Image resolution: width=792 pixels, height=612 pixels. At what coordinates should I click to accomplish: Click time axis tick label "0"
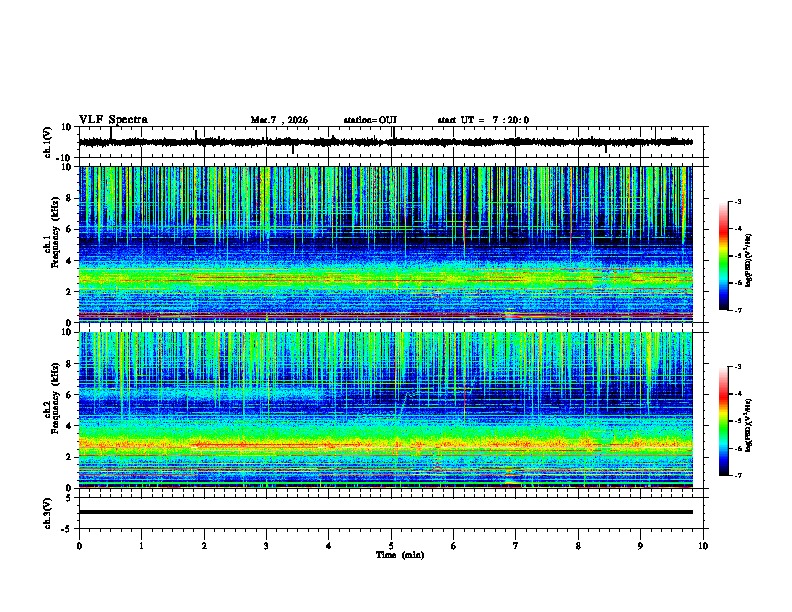point(79,546)
